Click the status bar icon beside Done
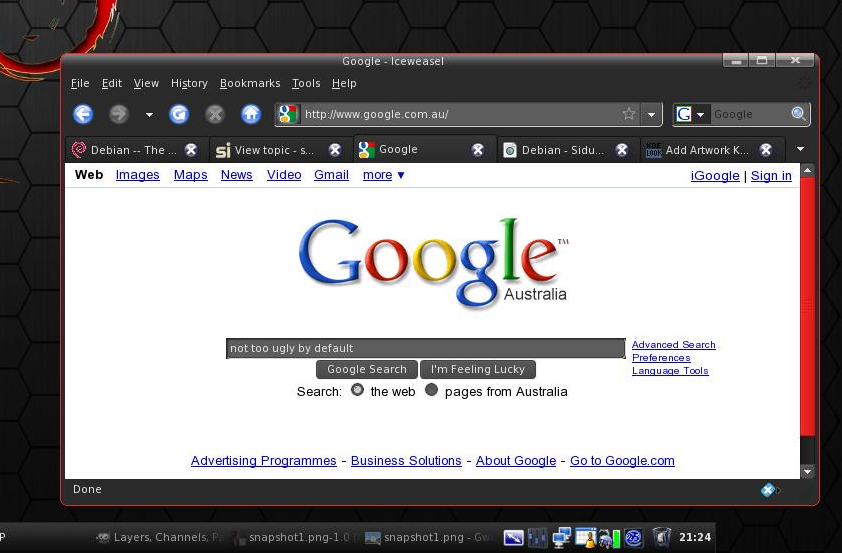 pos(770,489)
